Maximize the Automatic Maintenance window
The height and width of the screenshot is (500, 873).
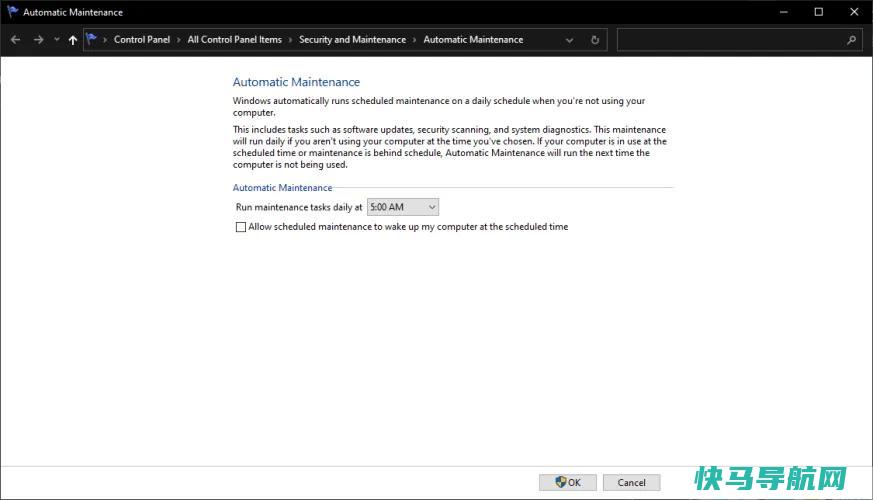(x=818, y=12)
